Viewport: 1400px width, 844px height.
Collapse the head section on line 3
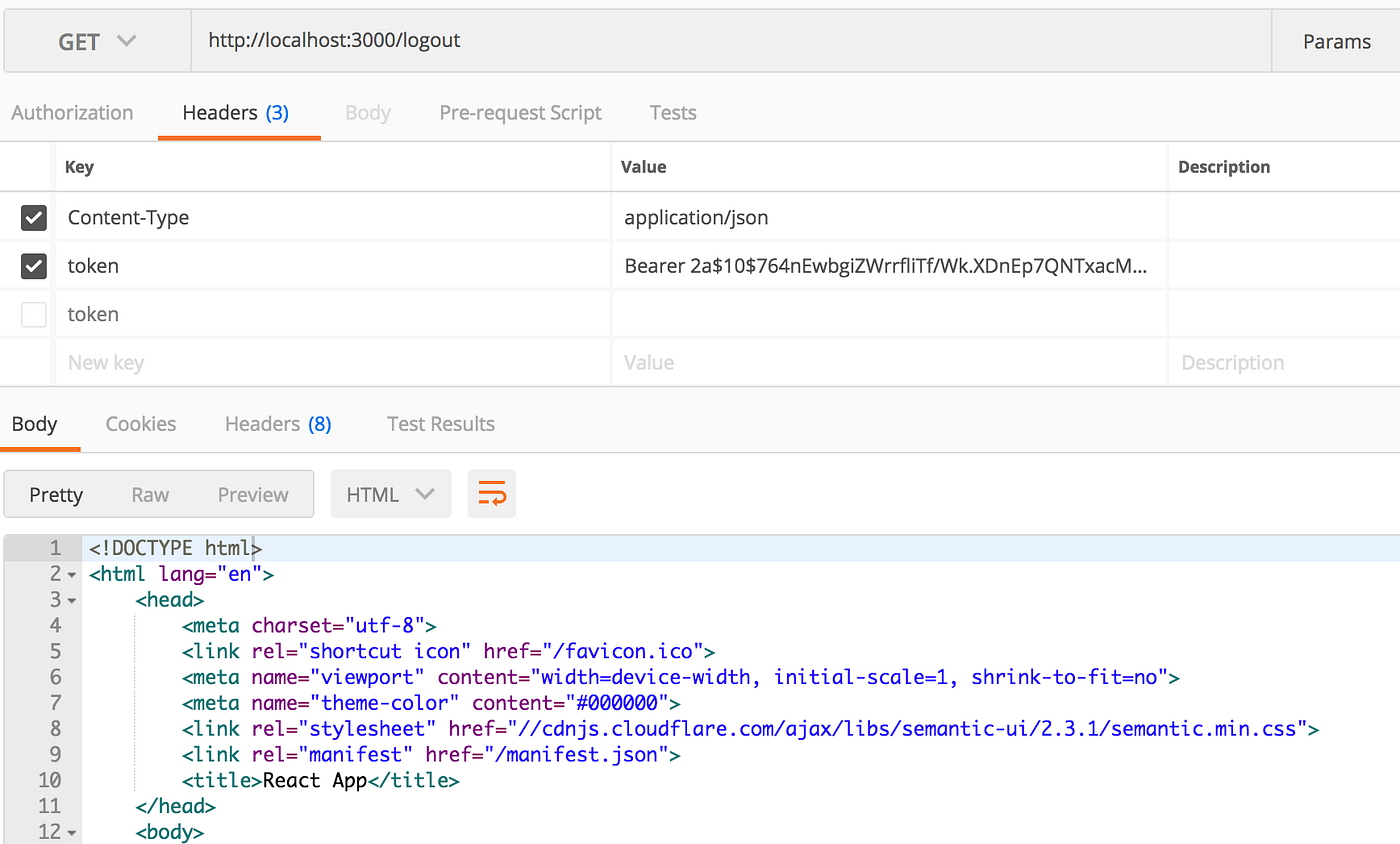[x=70, y=600]
